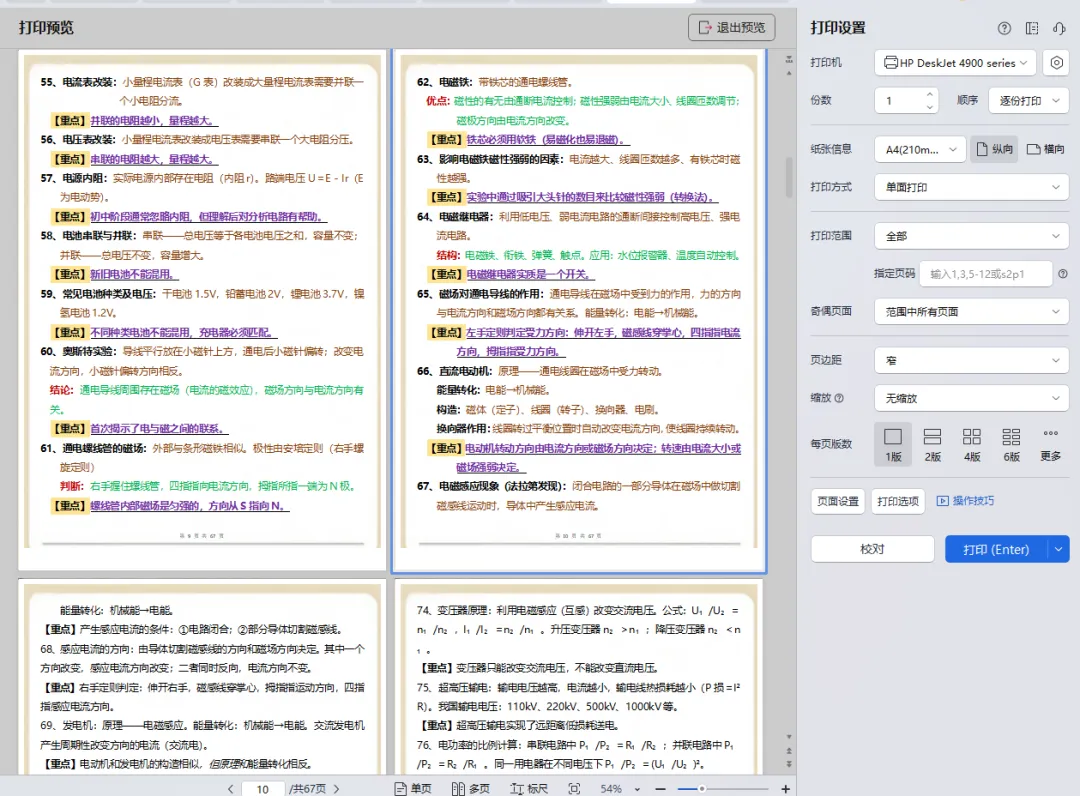Switch to 单页 single page view
This screenshot has width=1080, height=796.
tap(412, 787)
